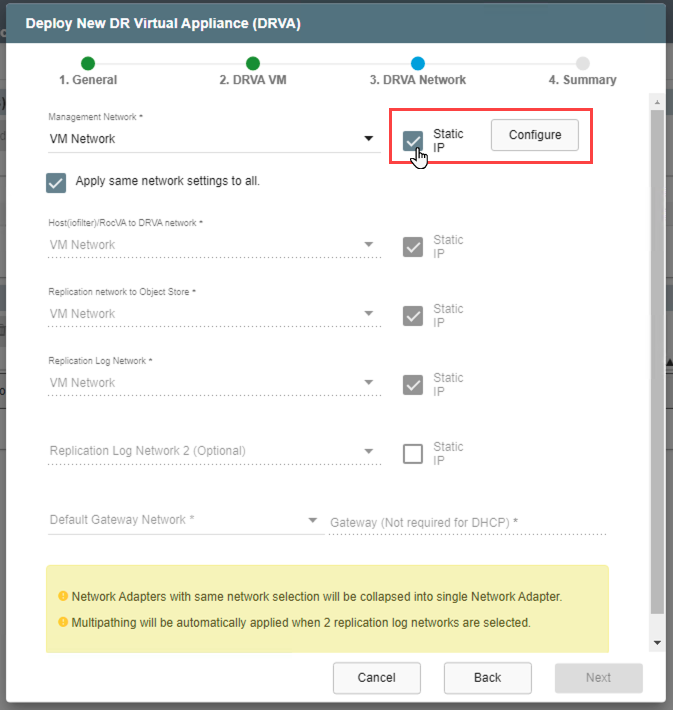The height and width of the screenshot is (710, 673).
Task: Expand Replication Log Network 2 dropdown
Action: [x=212, y=451]
